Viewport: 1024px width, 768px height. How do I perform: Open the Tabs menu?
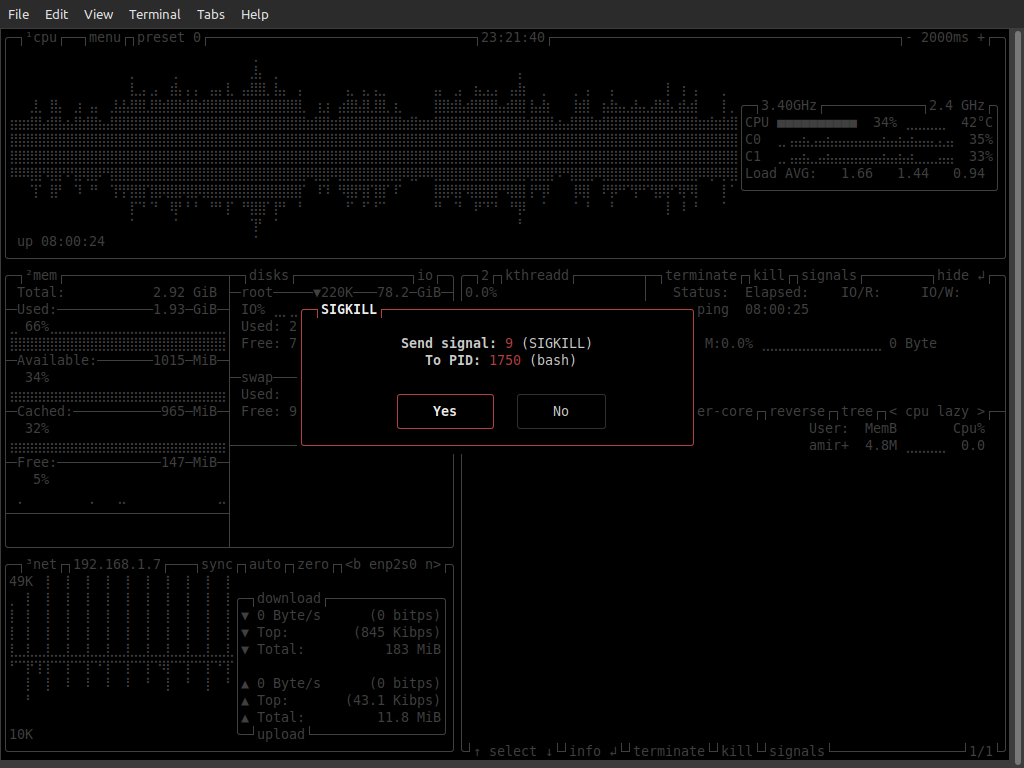pyautogui.click(x=211, y=14)
